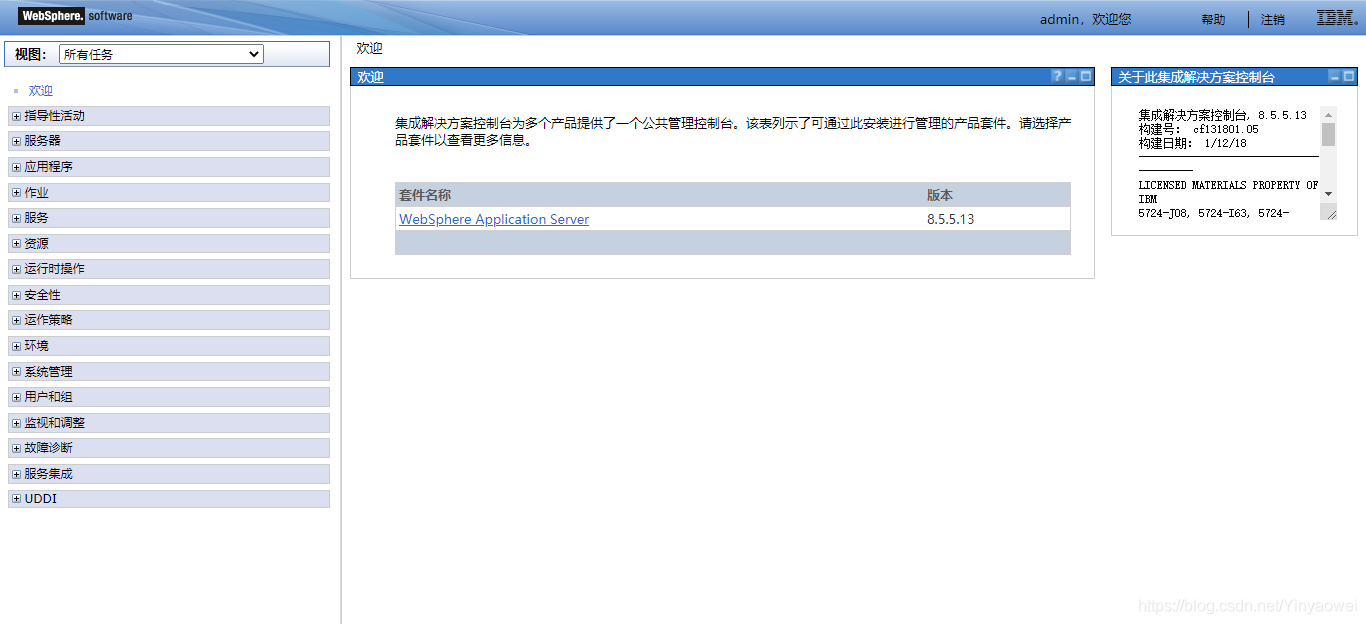This screenshot has width=1366, height=624.
Task: Click build number text cf131801.05
Action: click(x=1226, y=130)
